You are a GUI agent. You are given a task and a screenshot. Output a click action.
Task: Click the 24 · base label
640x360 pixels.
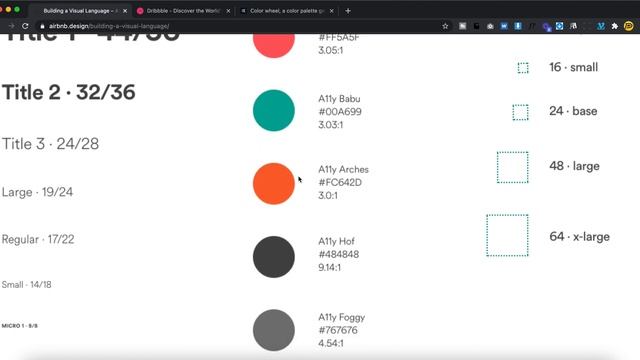573,111
